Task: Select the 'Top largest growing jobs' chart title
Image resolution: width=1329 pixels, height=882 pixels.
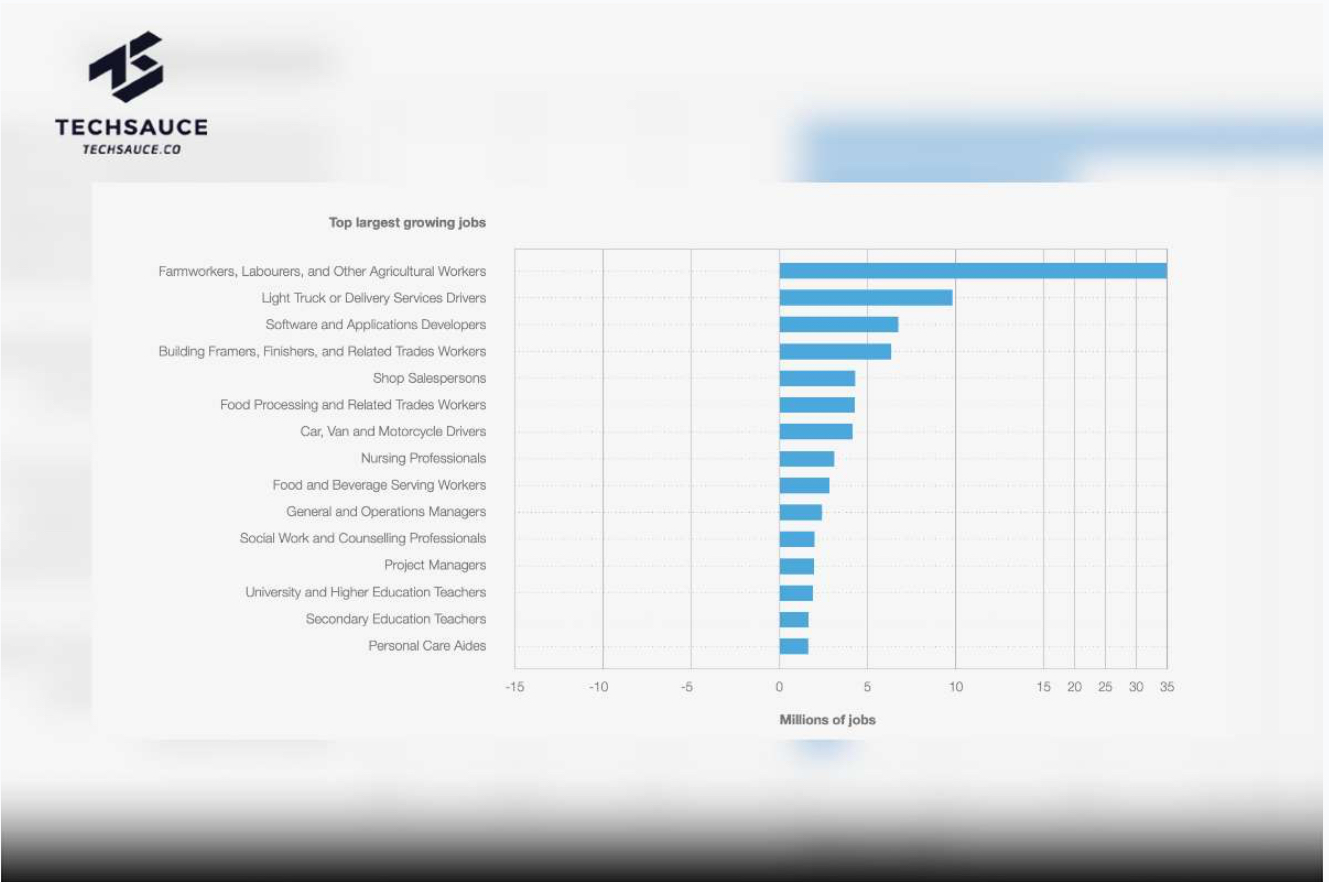Action: [407, 222]
